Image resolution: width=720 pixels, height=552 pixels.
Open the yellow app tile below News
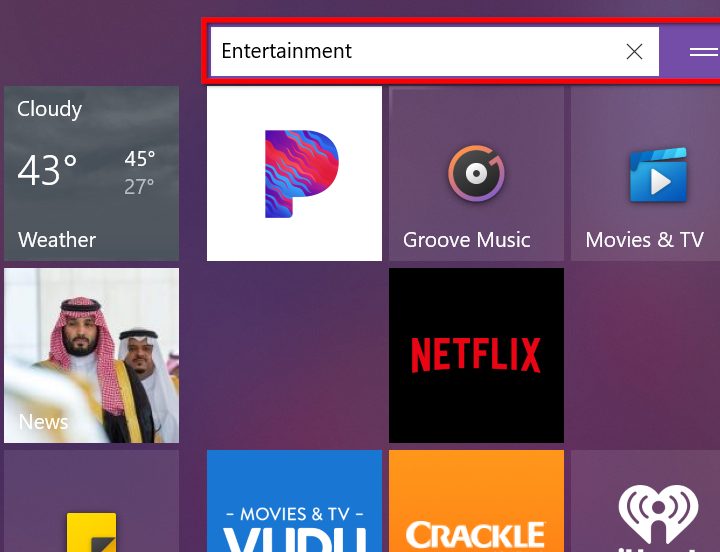pos(91,501)
